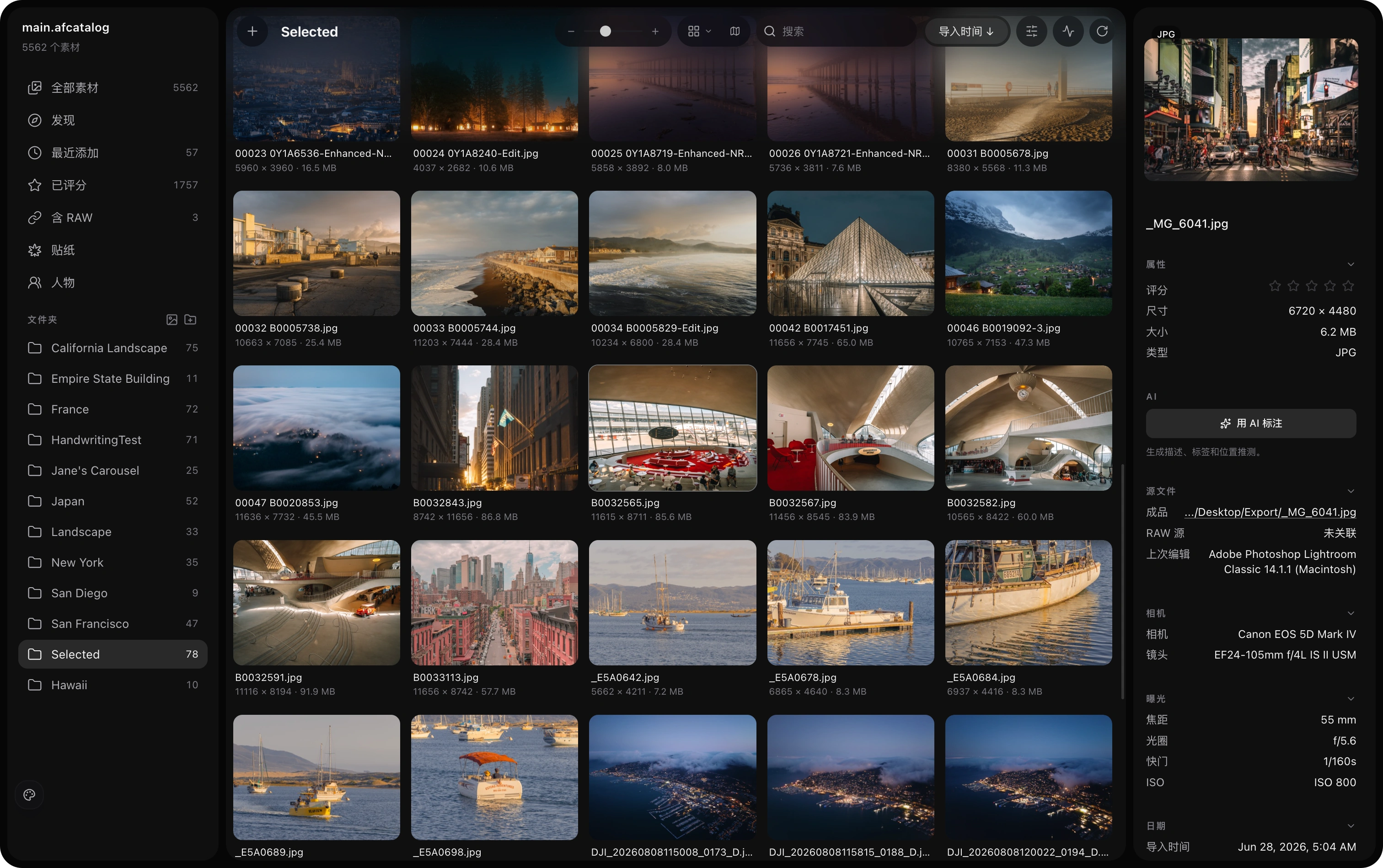The width and height of the screenshot is (1383, 868).
Task: Collapse the 相机 section chevron
Action: tap(1351, 614)
